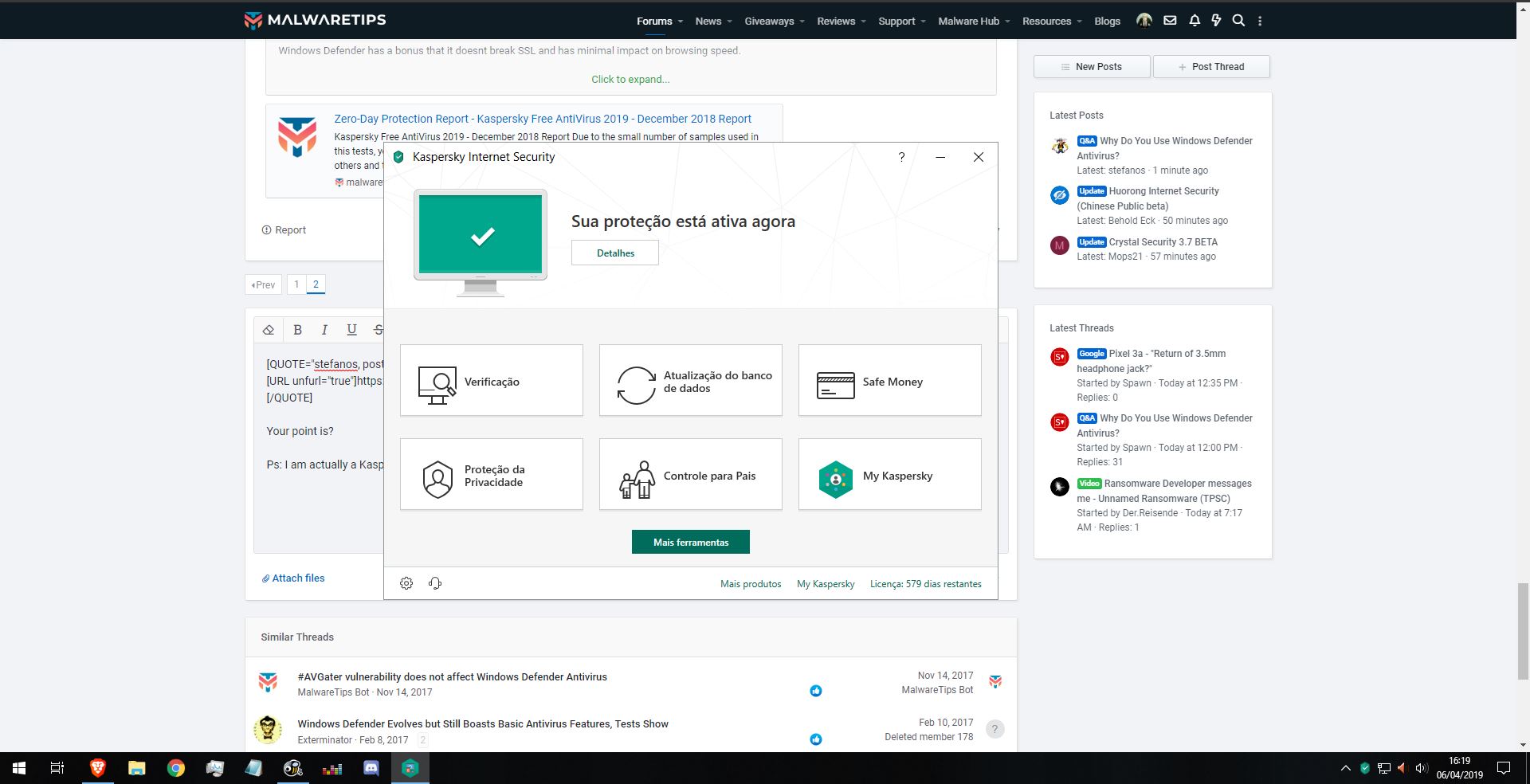The height and width of the screenshot is (784, 1530).
Task: Open My Kaspersky link in the footer
Action: tap(826, 584)
